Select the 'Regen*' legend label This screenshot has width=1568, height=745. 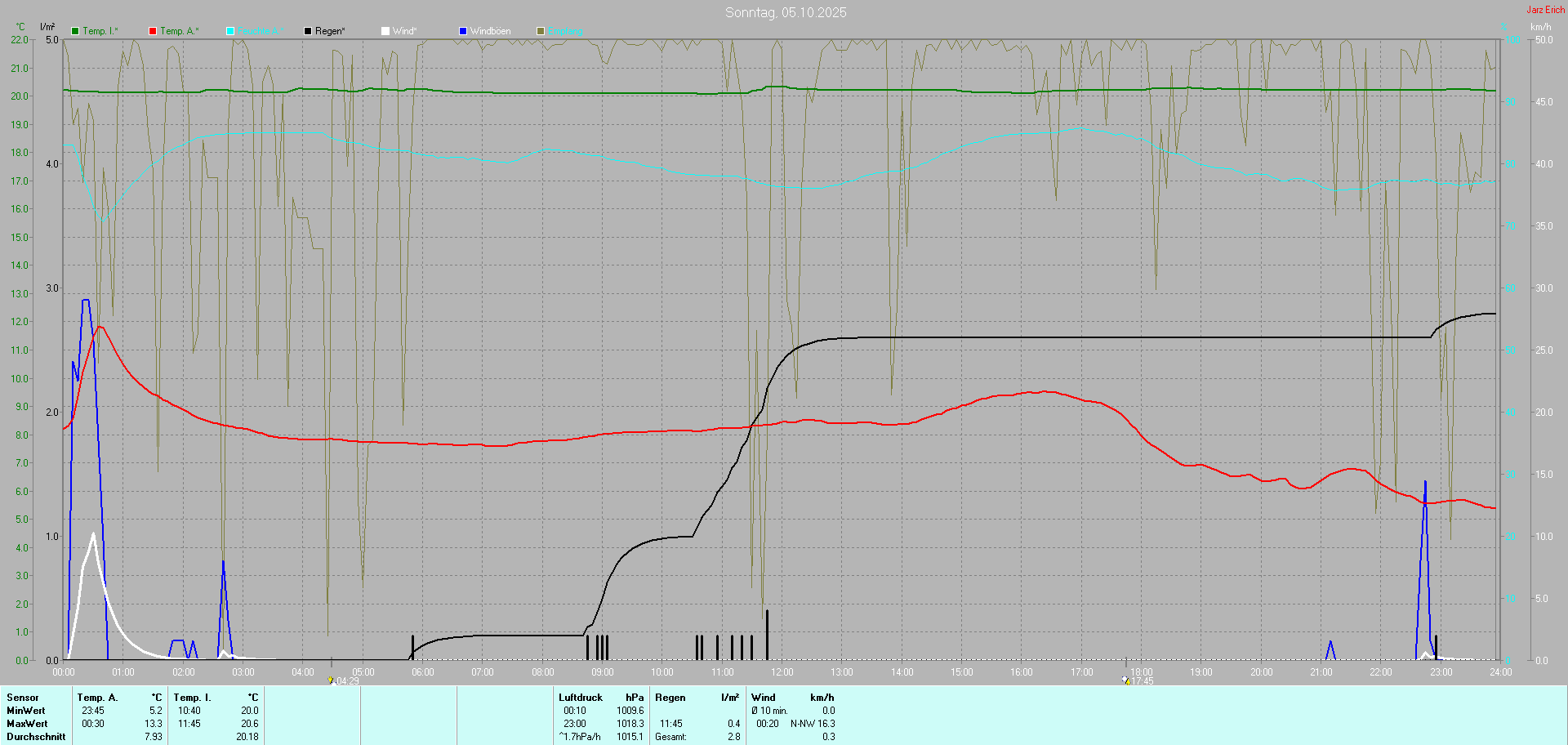(x=331, y=31)
